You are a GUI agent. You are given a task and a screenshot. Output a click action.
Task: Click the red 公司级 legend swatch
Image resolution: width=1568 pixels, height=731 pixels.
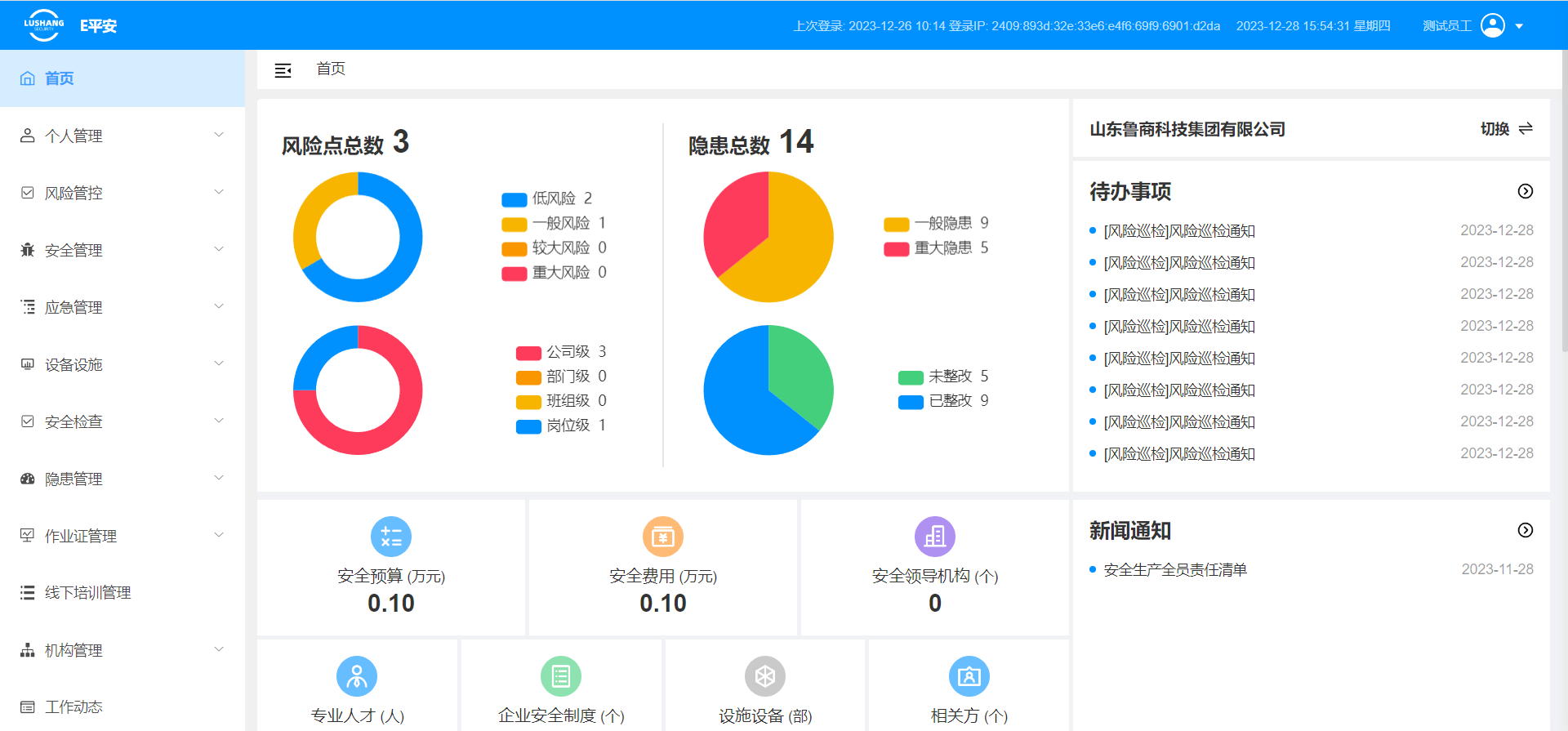pyautogui.click(x=528, y=353)
